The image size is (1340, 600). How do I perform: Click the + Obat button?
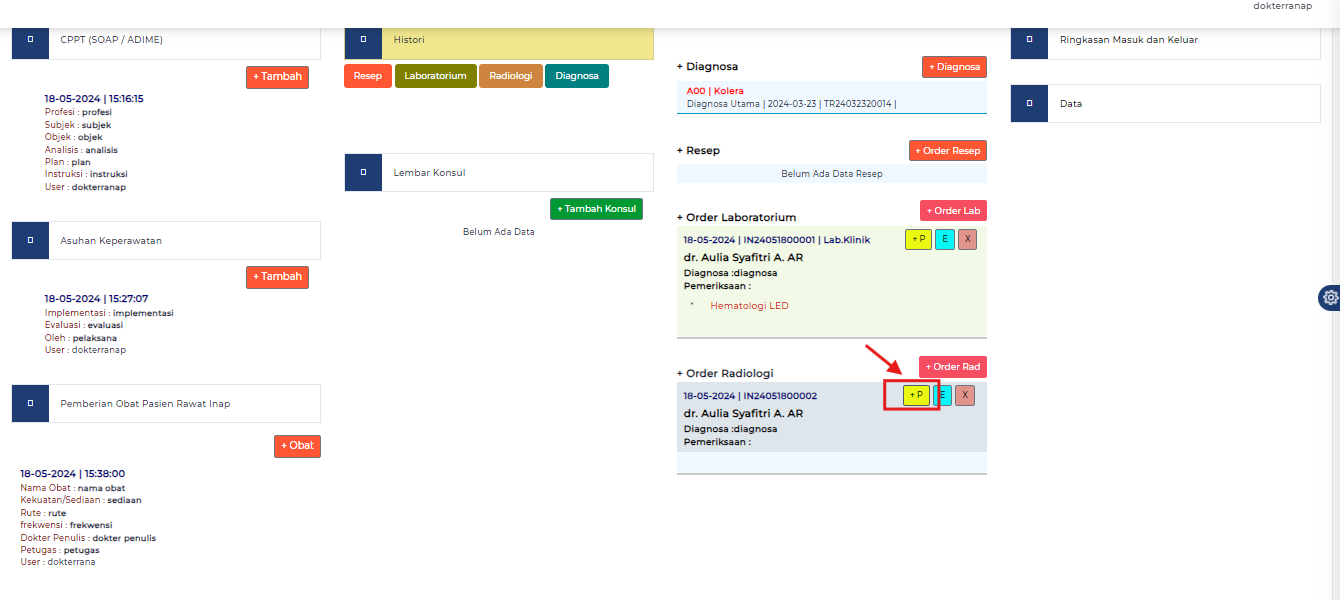coord(297,446)
